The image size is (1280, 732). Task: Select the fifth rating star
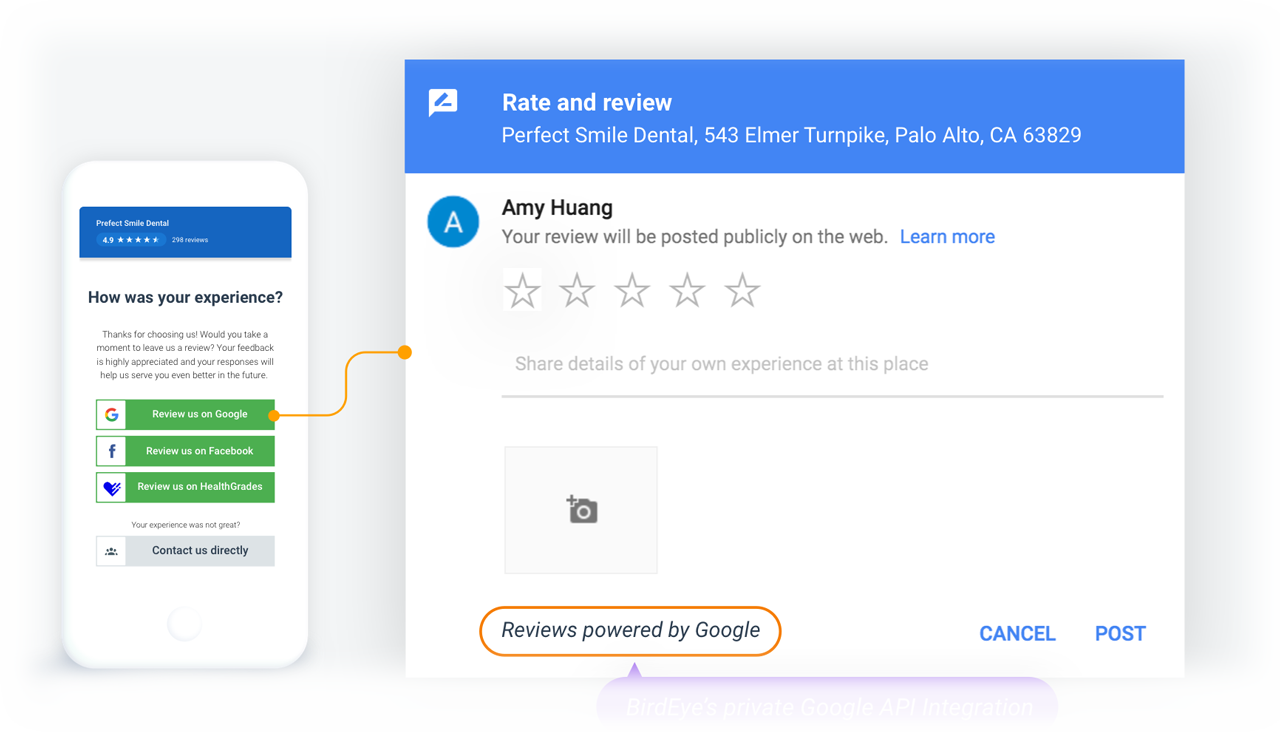742,291
